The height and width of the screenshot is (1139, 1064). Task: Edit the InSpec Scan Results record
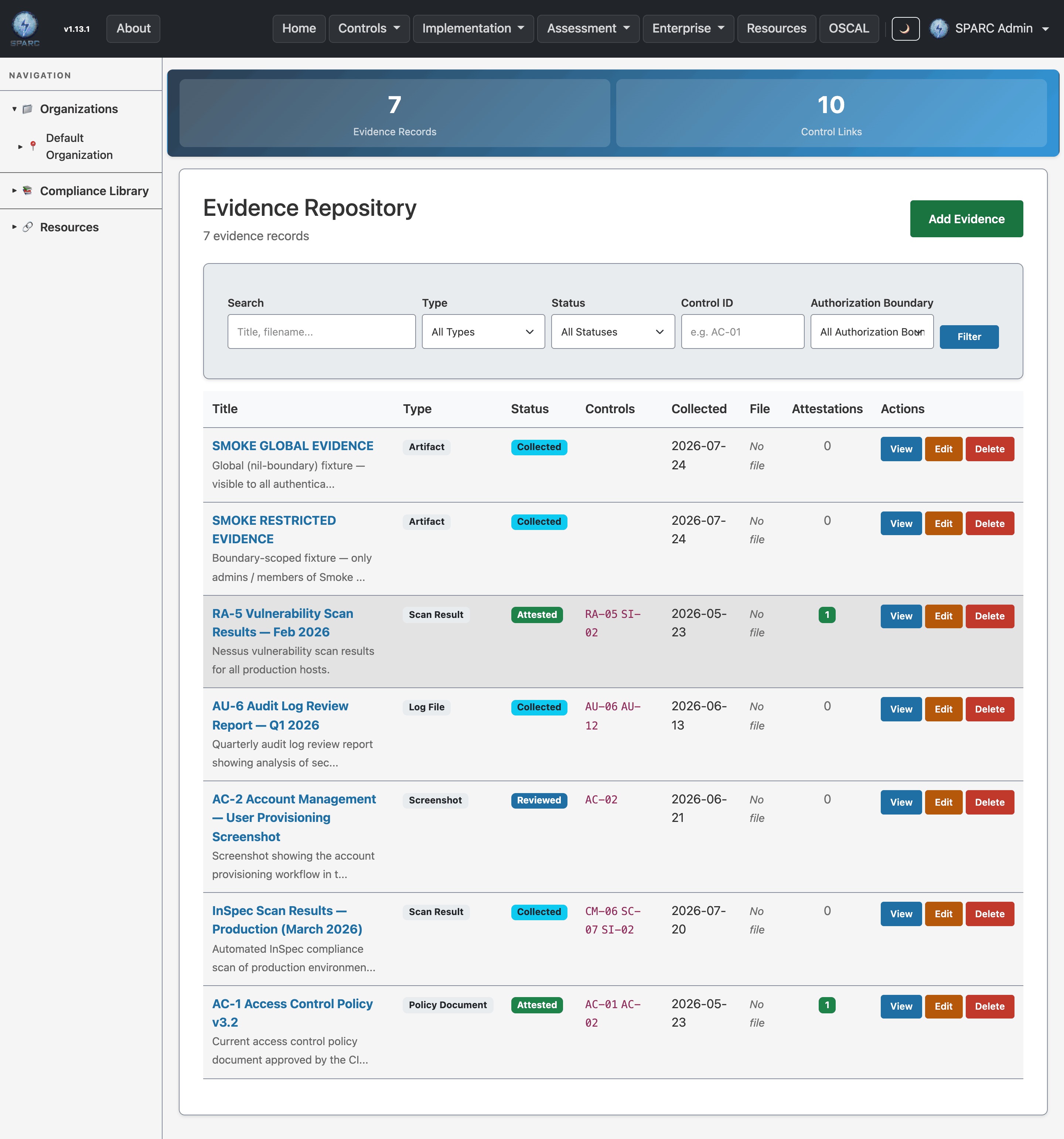pos(943,914)
